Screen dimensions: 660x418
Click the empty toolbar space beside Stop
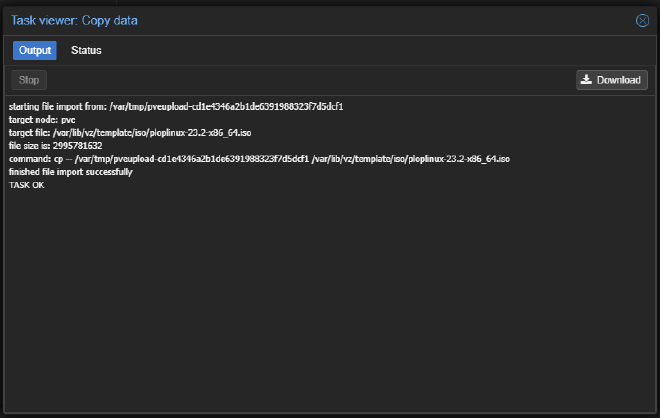(x=300, y=80)
